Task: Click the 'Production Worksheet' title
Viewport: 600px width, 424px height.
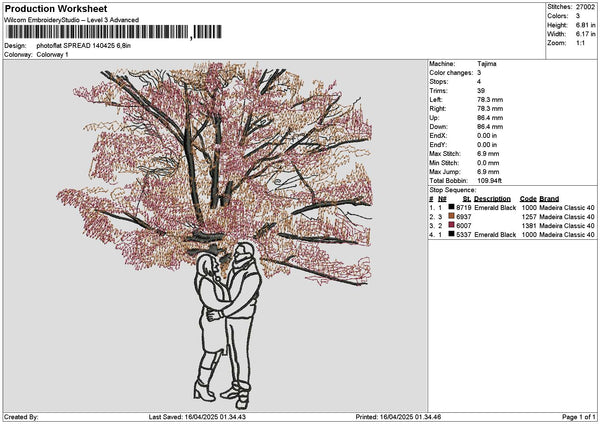Action: point(56,8)
